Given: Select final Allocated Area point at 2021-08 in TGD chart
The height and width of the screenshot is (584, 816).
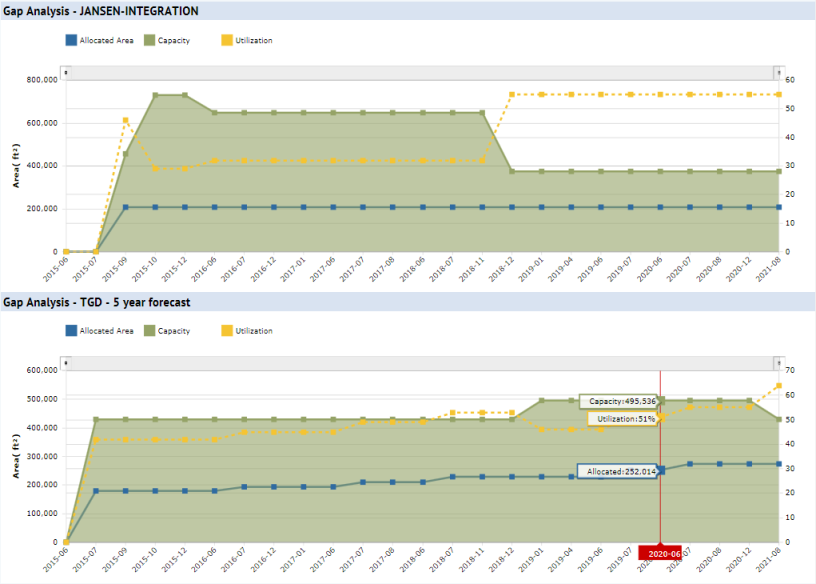Looking at the screenshot, I should pos(779,464).
